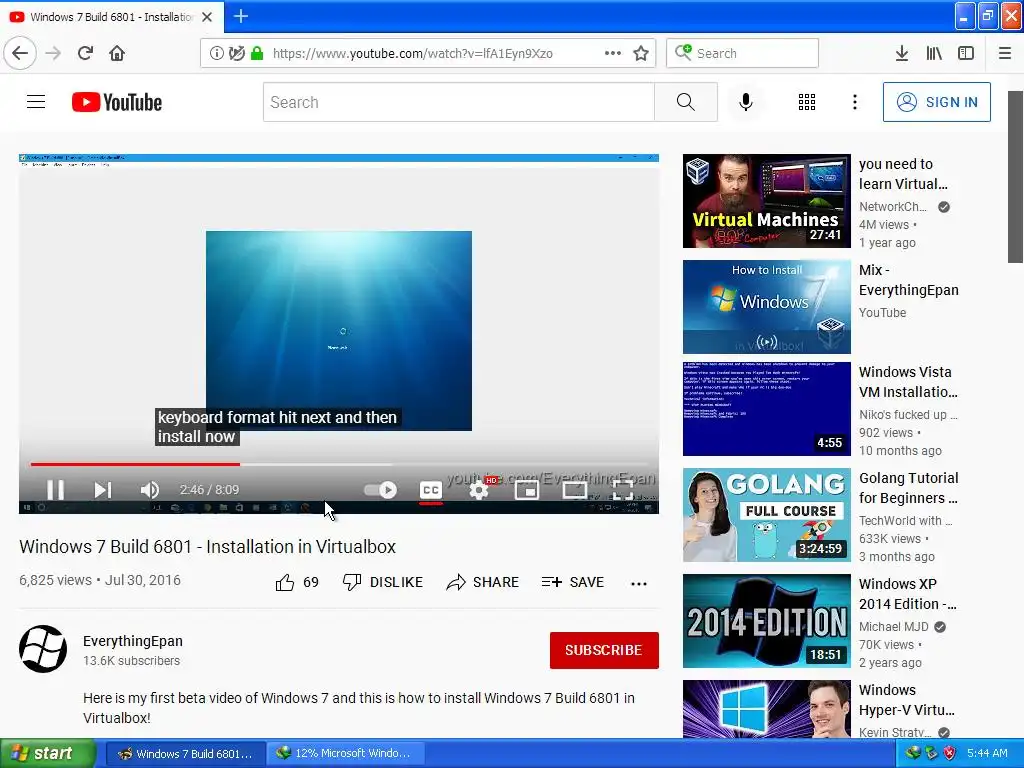Image resolution: width=1024 pixels, height=768 pixels.
Task: Open the Firefox downloads panel
Action: tap(902, 53)
